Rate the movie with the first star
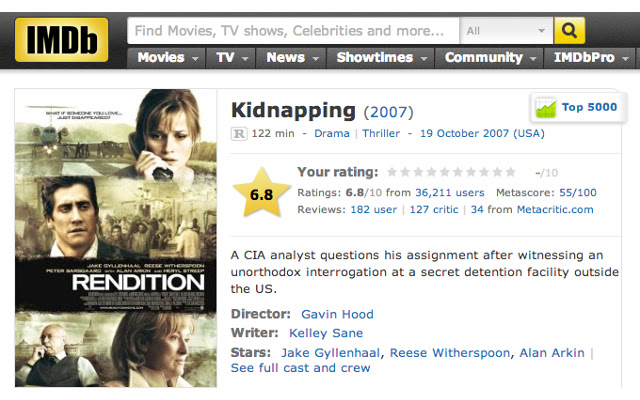The height and width of the screenshot is (400, 640). point(392,172)
